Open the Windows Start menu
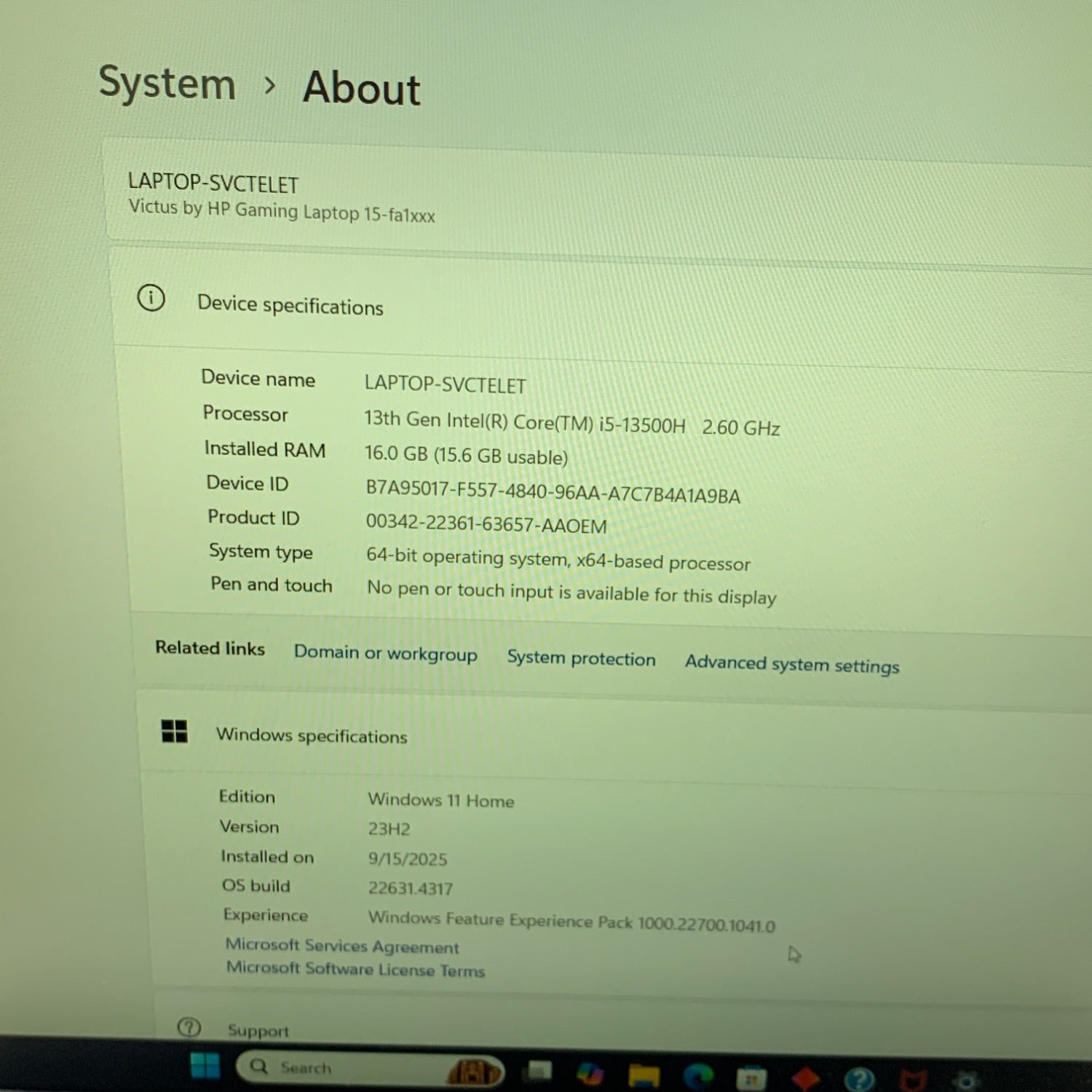This screenshot has height=1092, width=1092. (x=205, y=1066)
